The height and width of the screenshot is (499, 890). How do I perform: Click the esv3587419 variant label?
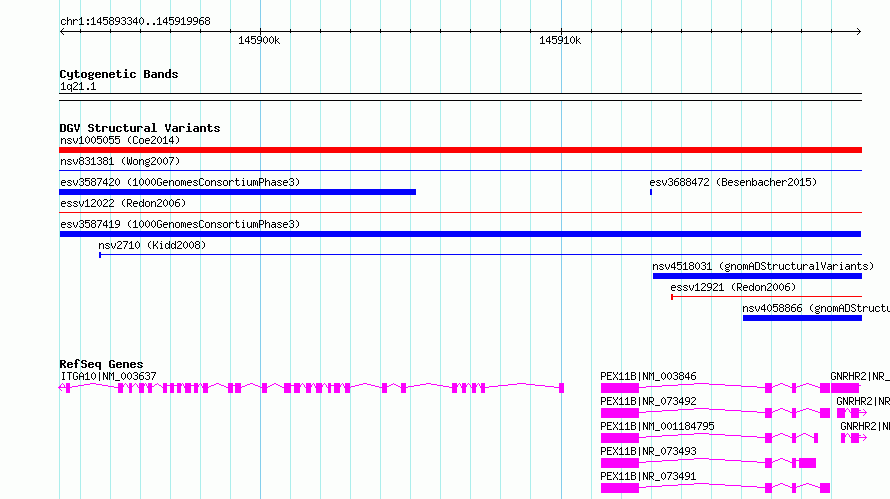180,224
